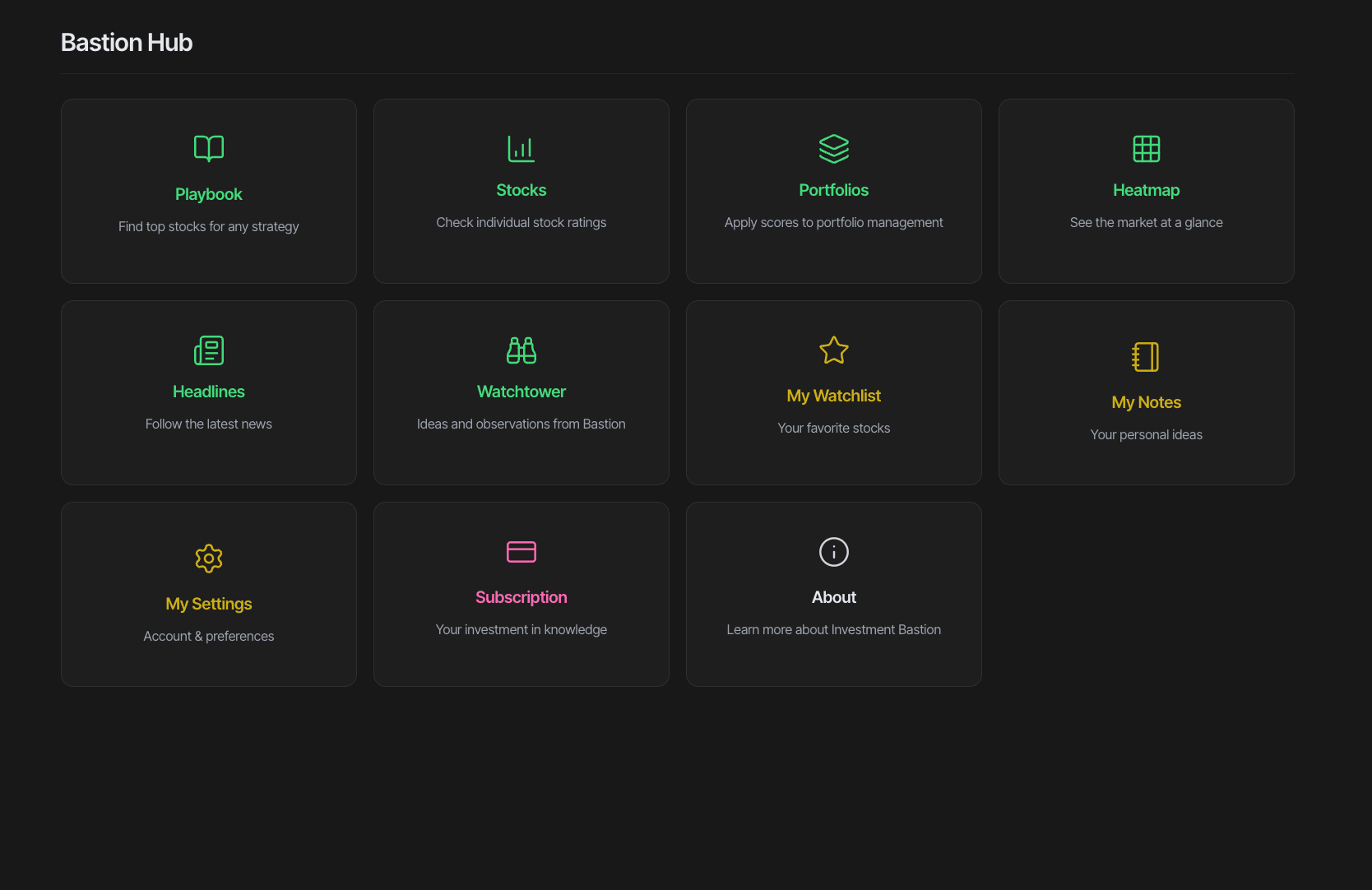Viewport: 1372px width, 890px height.
Task: Click the My Watchlist star icon
Action: [x=833, y=350]
